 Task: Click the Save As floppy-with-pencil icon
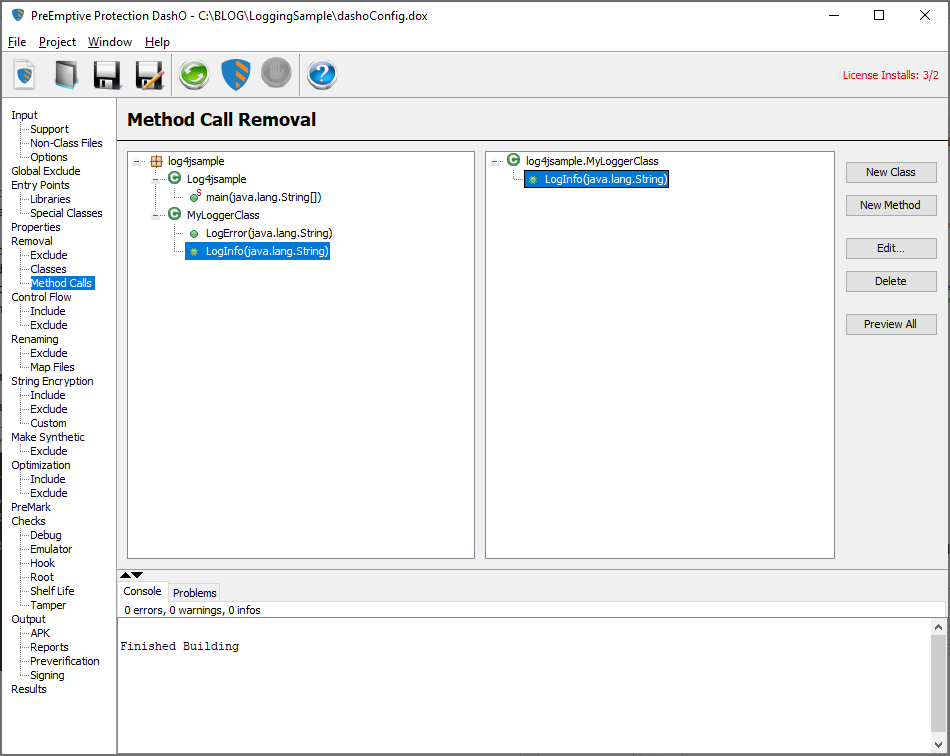149,75
